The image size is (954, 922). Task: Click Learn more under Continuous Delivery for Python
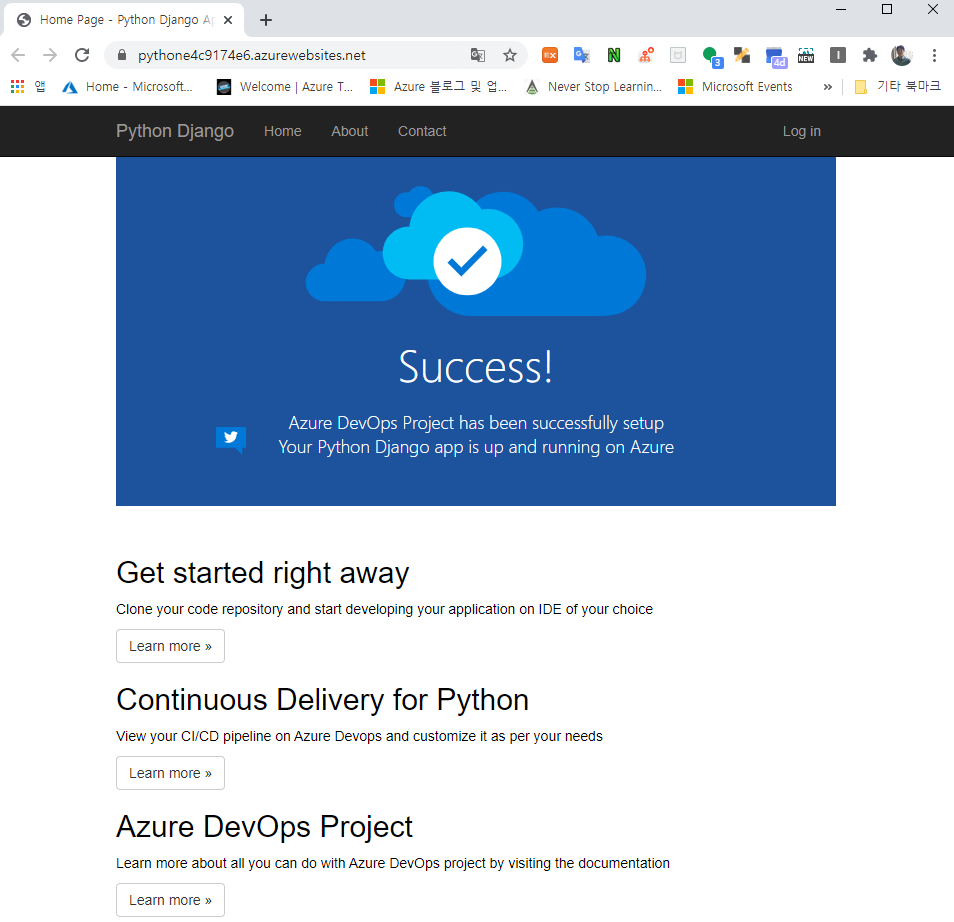(170, 773)
